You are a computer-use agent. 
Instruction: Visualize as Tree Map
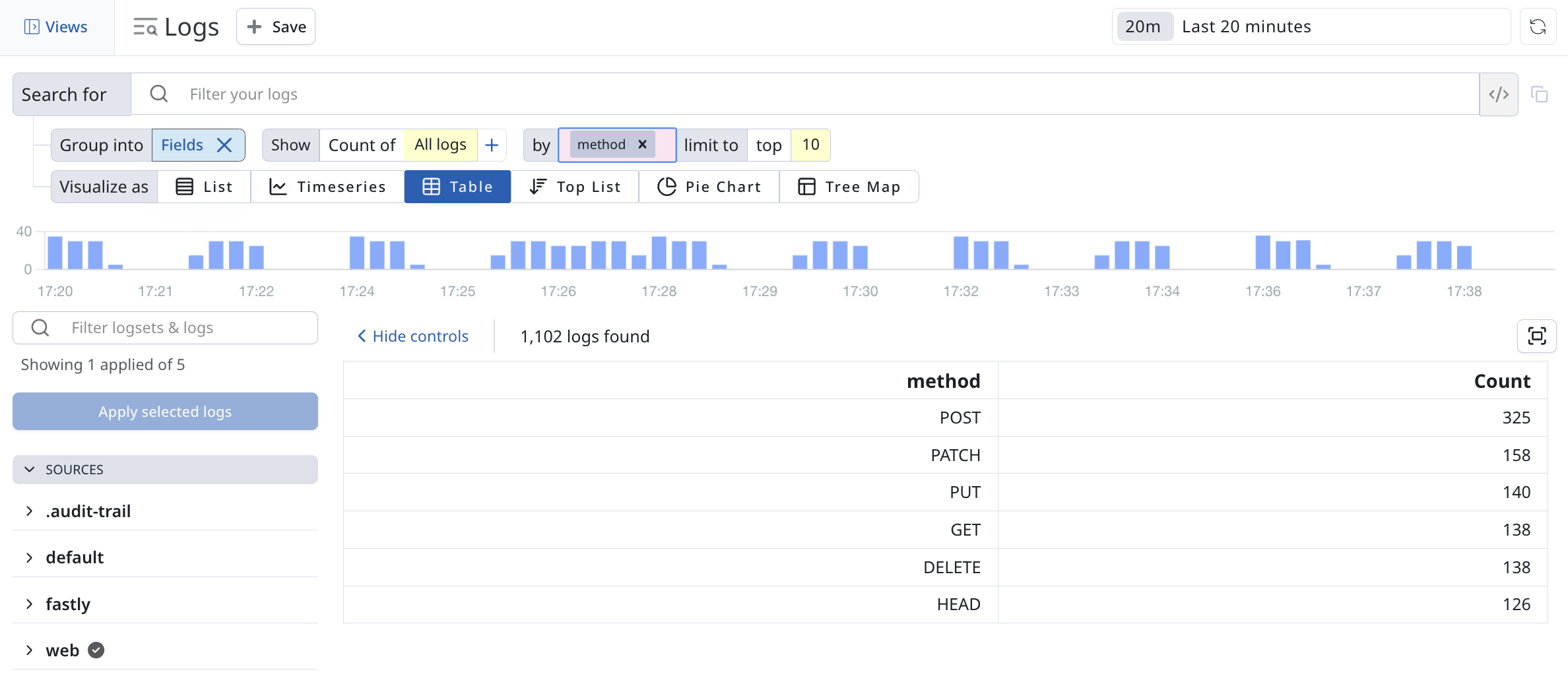pos(849,187)
